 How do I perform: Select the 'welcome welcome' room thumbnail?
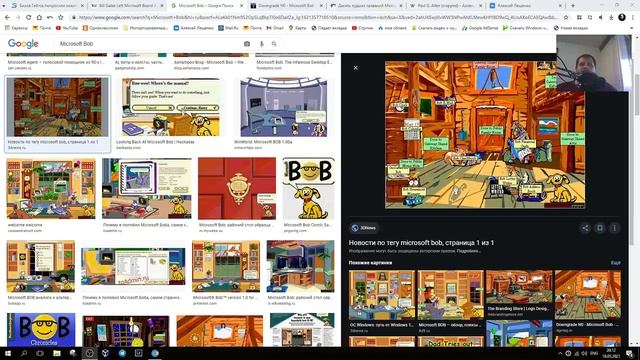click(x=51, y=188)
